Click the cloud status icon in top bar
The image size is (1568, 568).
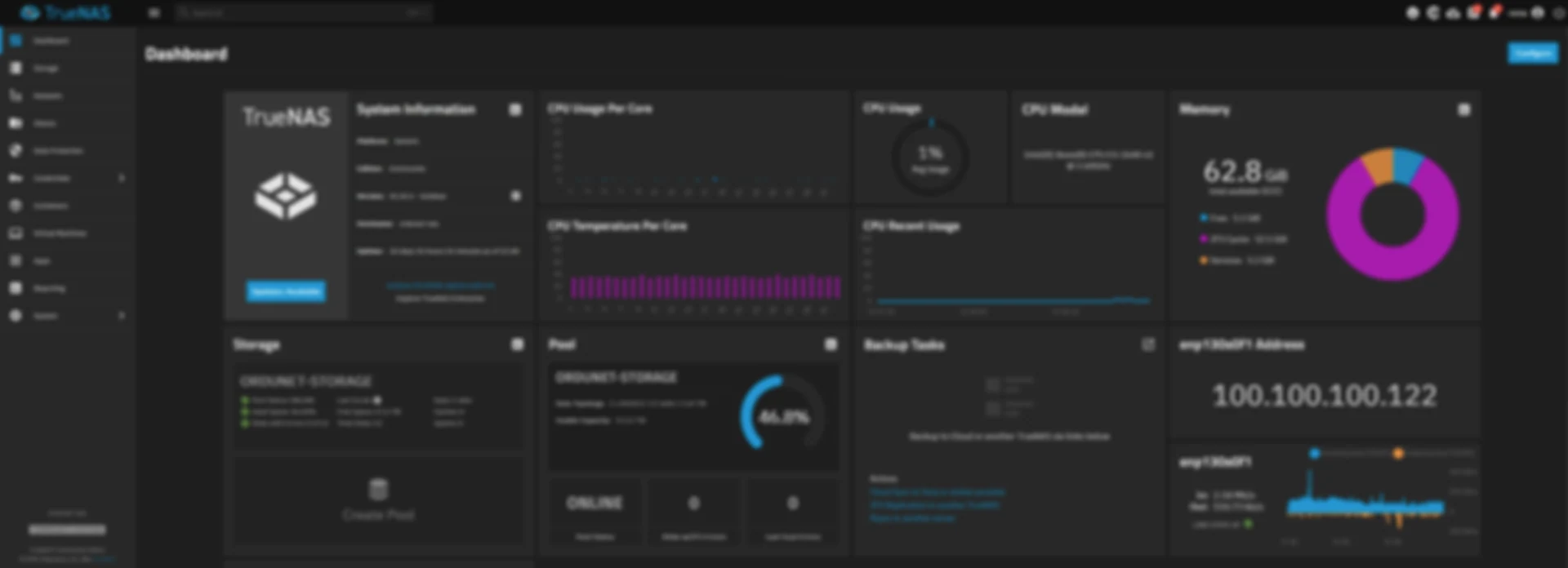(1453, 13)
